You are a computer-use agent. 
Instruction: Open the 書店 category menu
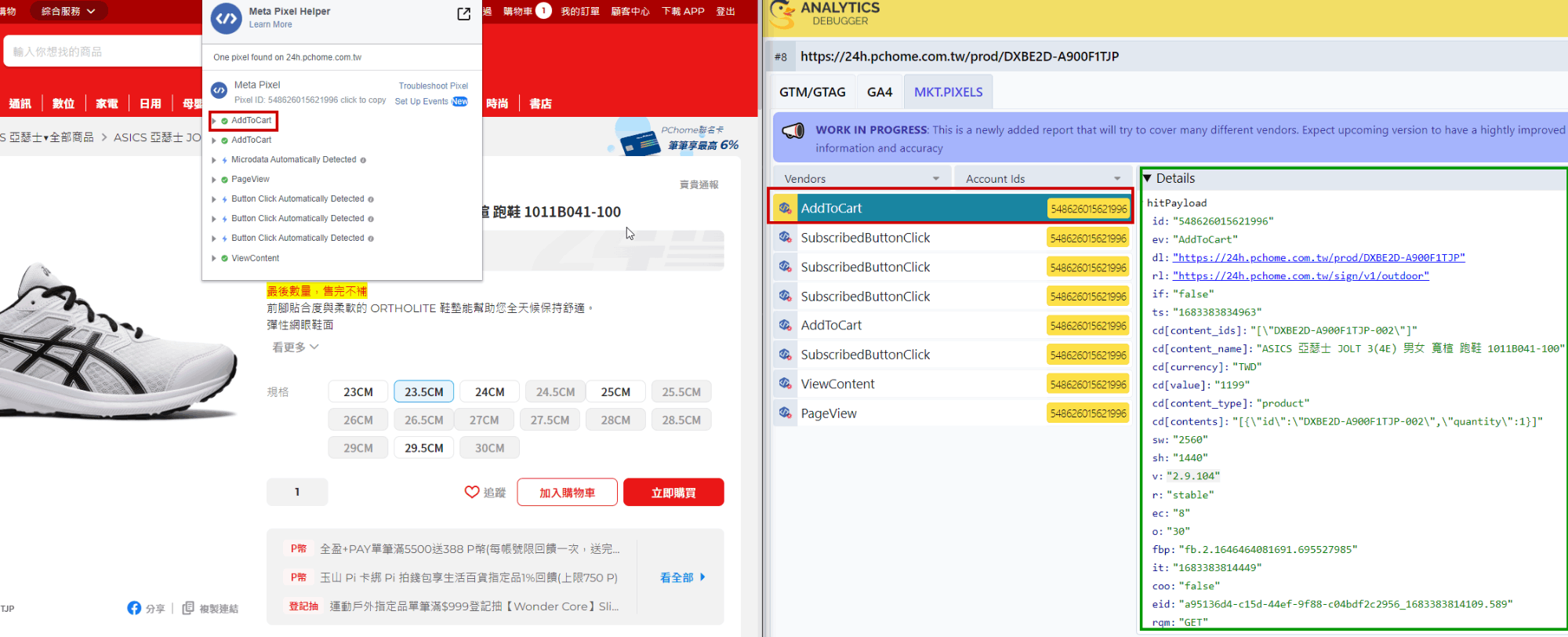pyautogui.click(x=540, y=104)
